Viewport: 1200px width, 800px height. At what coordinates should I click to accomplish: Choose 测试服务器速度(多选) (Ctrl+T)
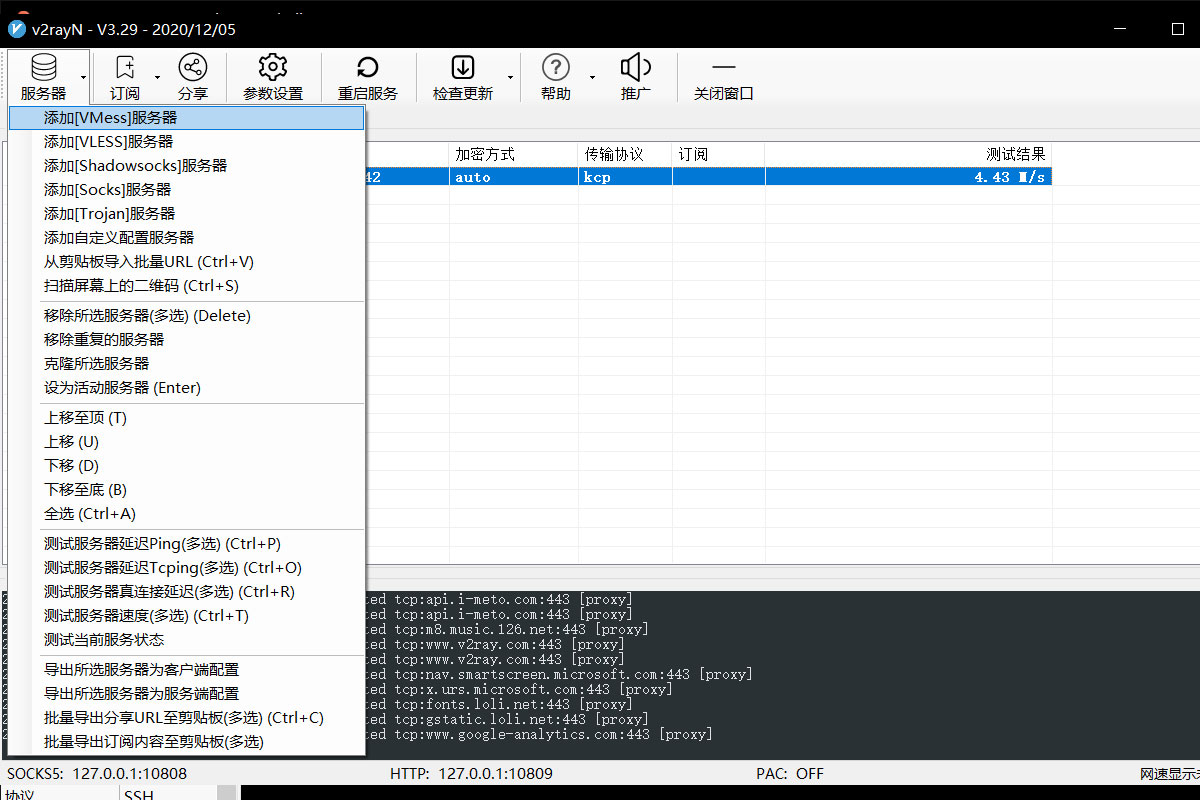pos(186,616)
